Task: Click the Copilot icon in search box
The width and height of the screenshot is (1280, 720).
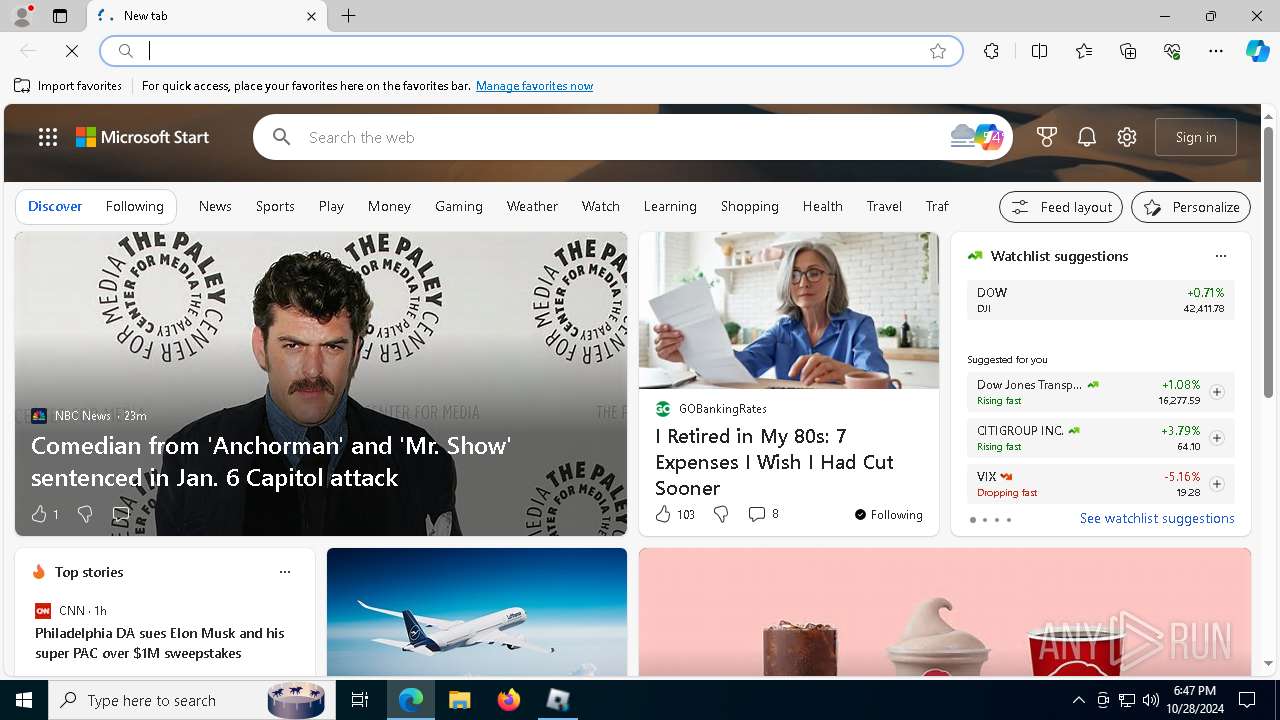Action: click(988, 137)
